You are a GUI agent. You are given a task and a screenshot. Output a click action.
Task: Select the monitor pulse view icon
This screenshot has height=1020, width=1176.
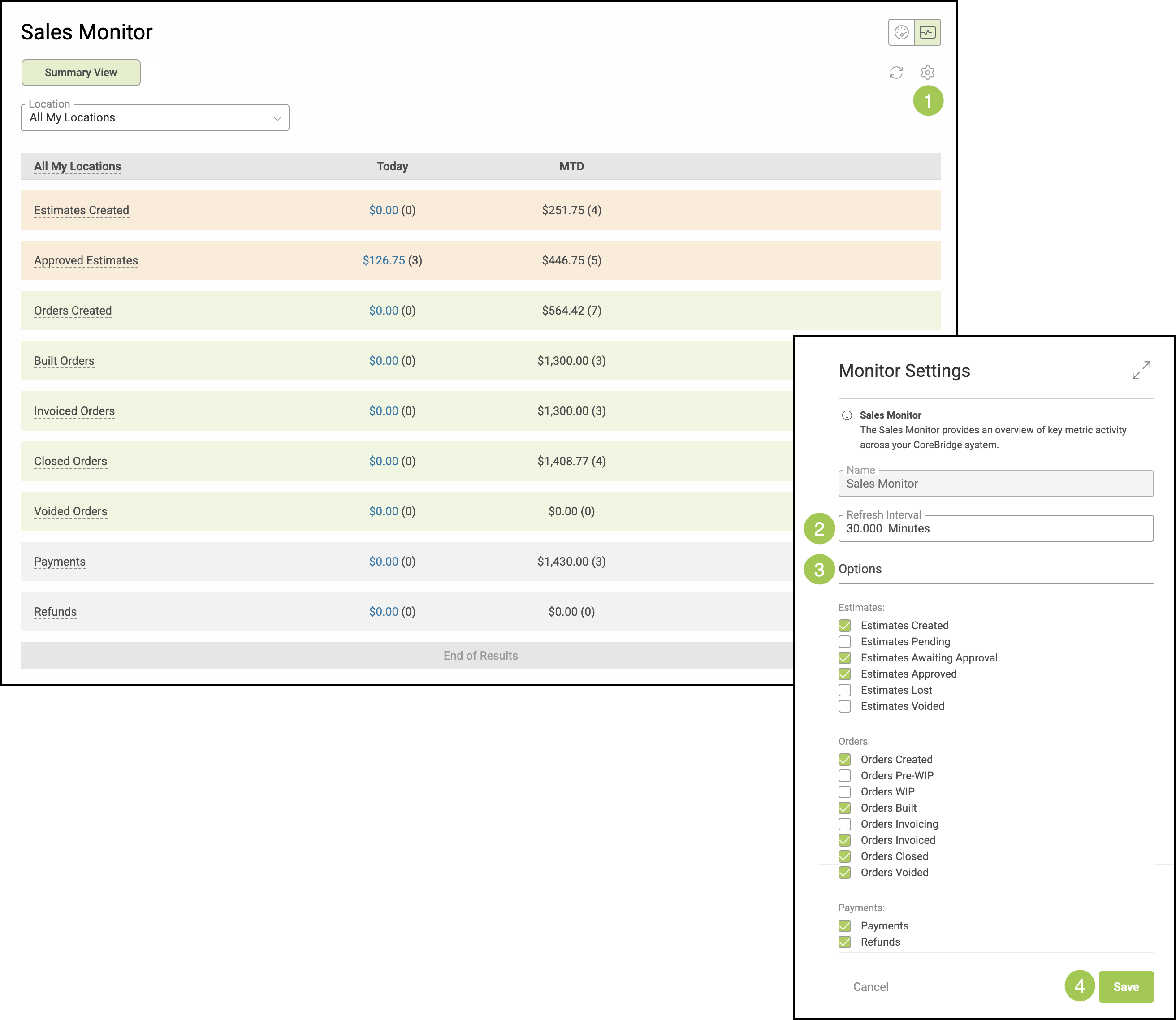[927, 32]
